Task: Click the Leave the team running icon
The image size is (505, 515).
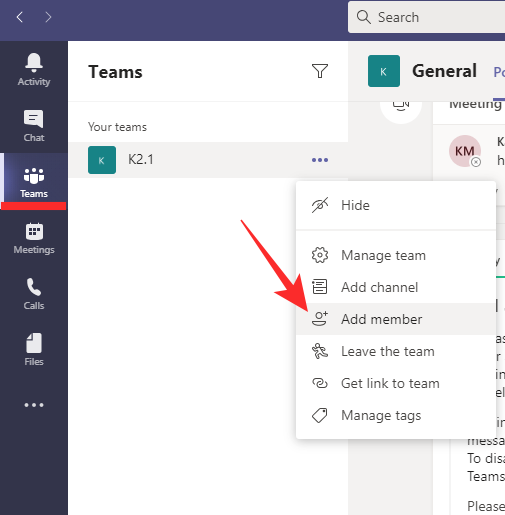Action: (x=320, y=351)
